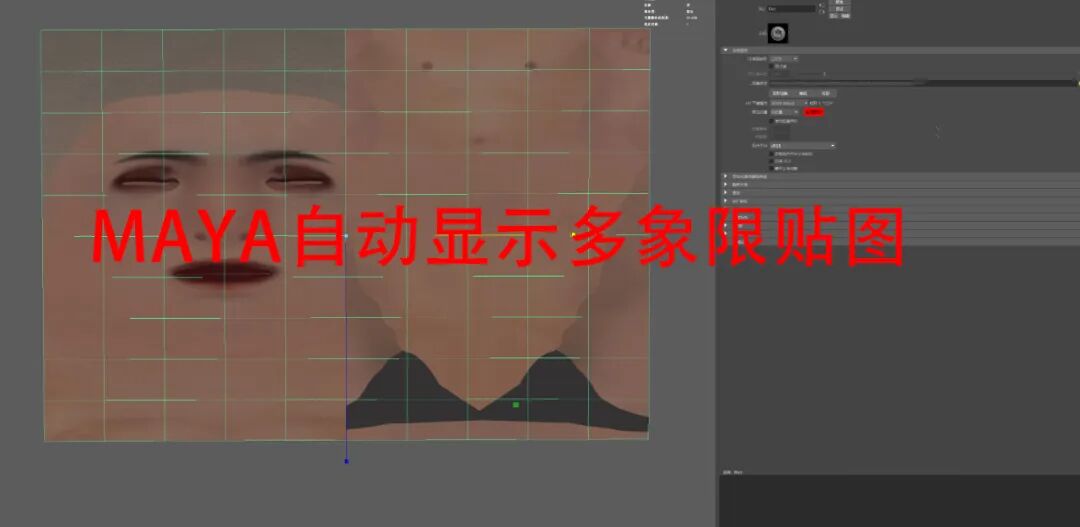The width and height of the screenshot is (1080, 527).
Task: Click the notes text area at panel bottom
Action: [900, 501]
